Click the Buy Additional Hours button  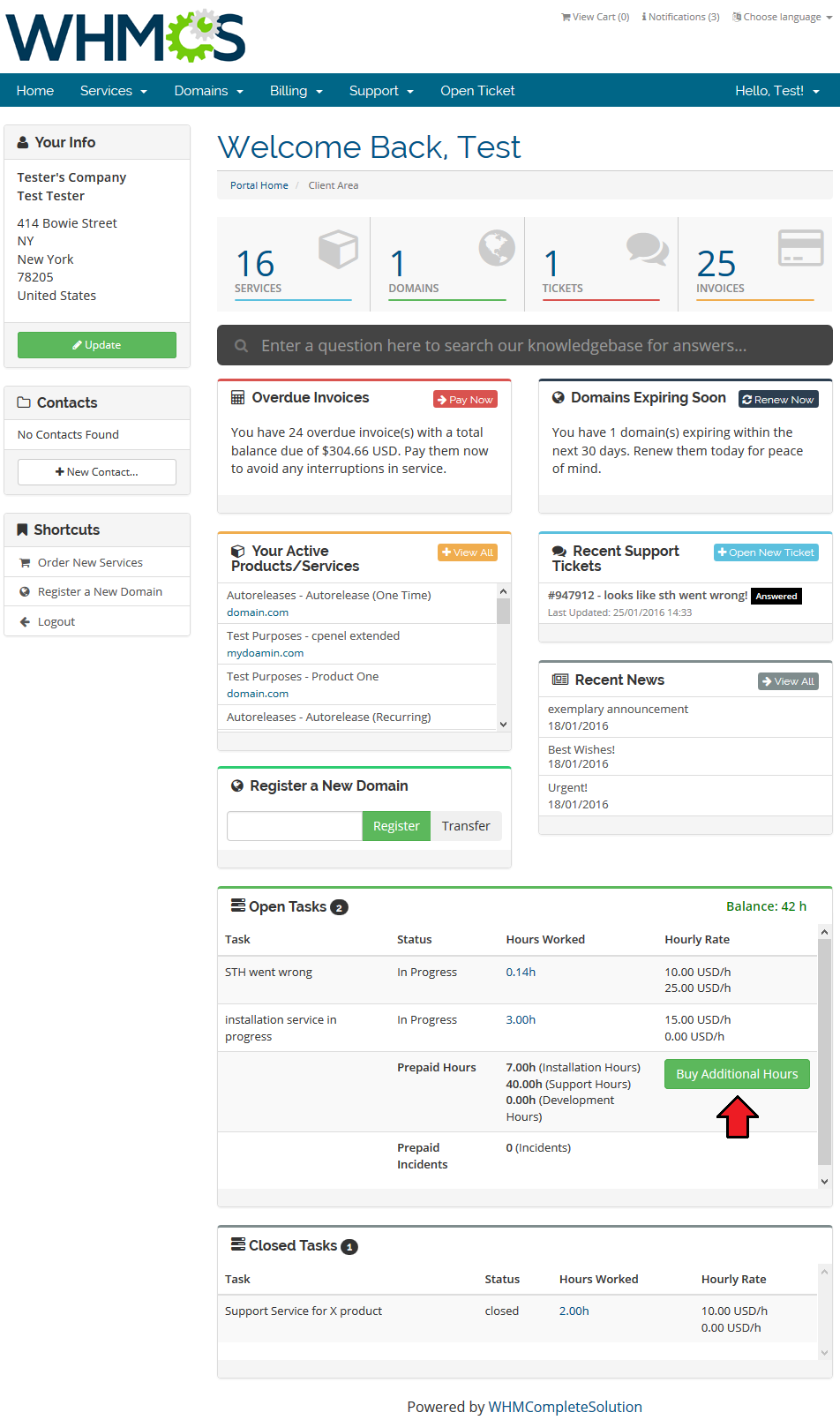click(737, 1074)
